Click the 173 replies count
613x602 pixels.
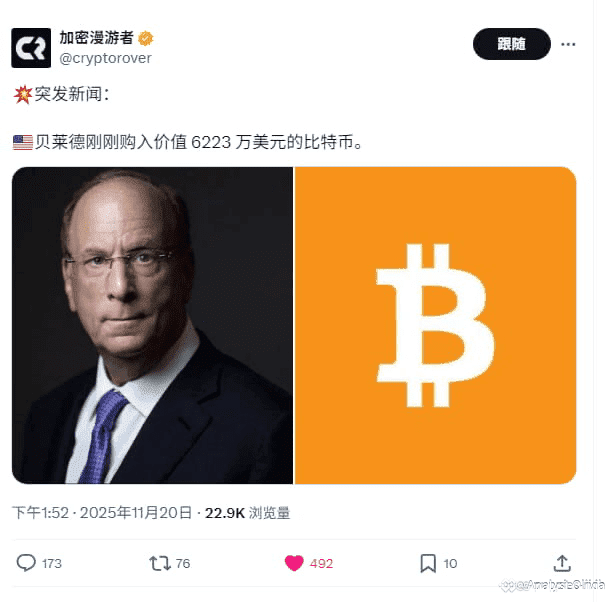[52, 564]
